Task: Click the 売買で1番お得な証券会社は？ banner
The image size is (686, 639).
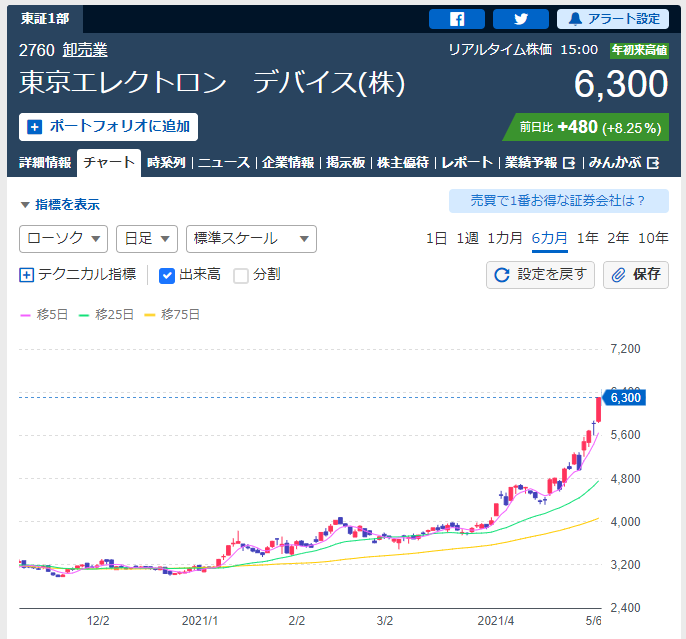Action: point(559,201)
